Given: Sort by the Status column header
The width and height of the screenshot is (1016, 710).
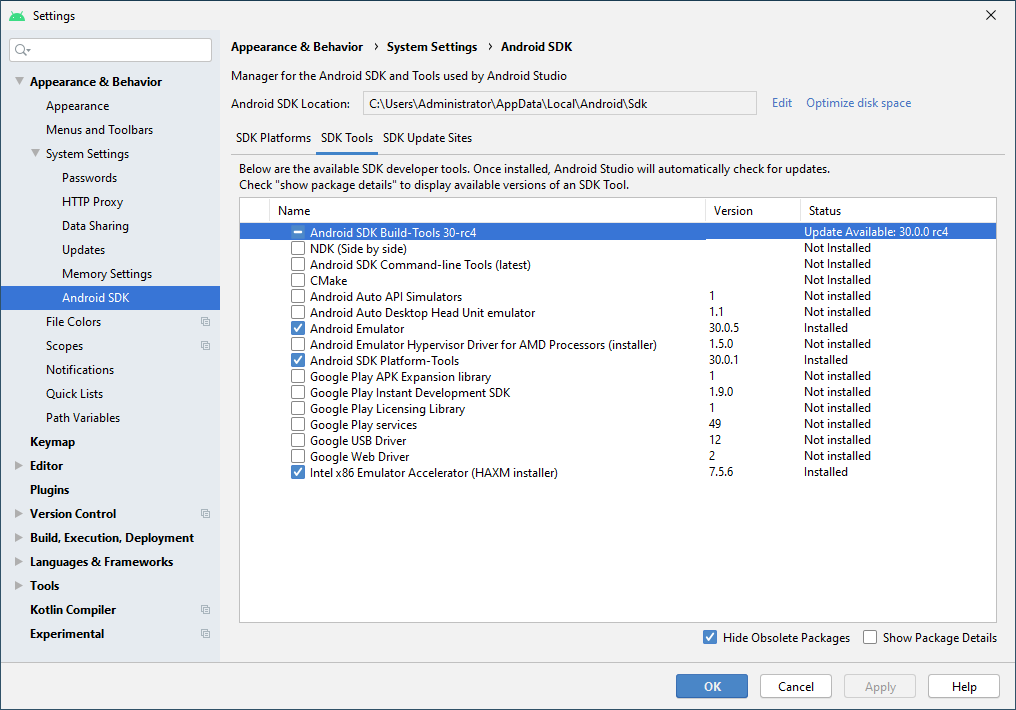Looking at the screenshot, I should tap(898, 211).
